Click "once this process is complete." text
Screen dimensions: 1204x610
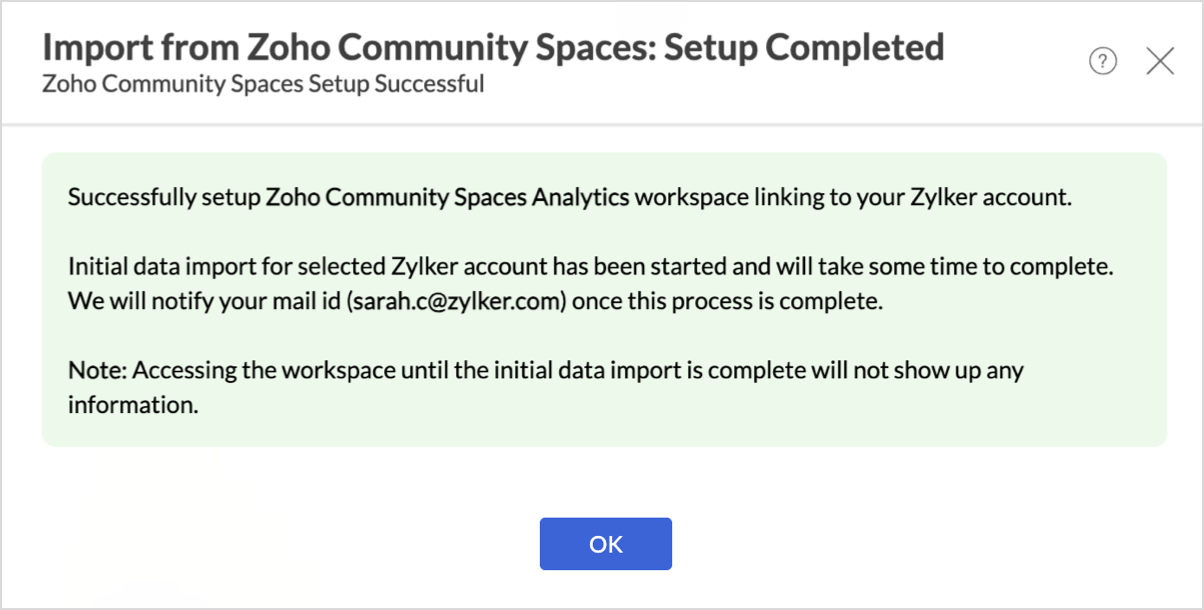point(728,302)
